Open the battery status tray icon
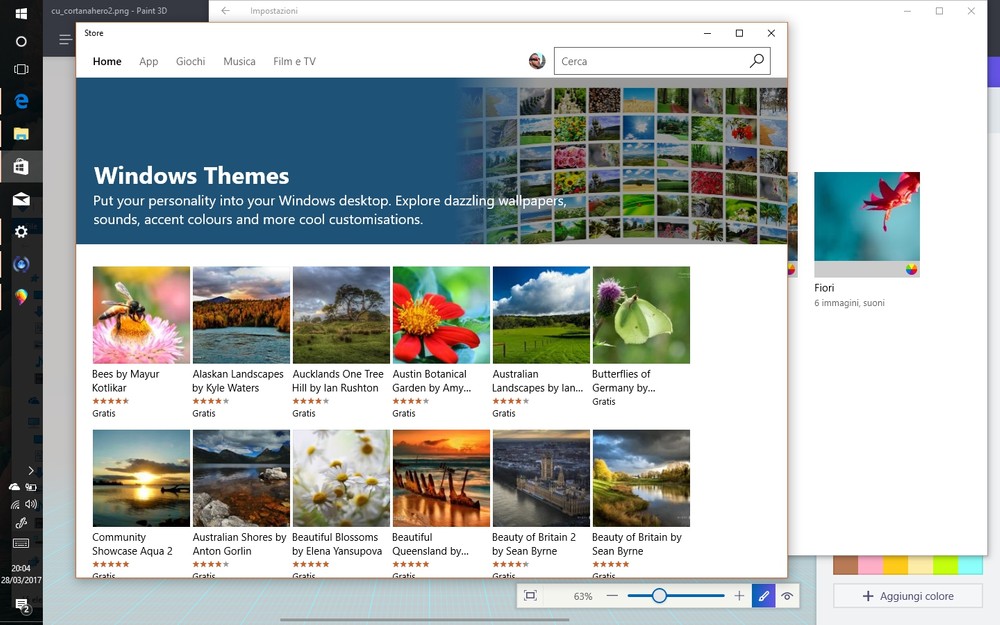The width and height of the screenshot is (1000, 625). click(31, 487)
